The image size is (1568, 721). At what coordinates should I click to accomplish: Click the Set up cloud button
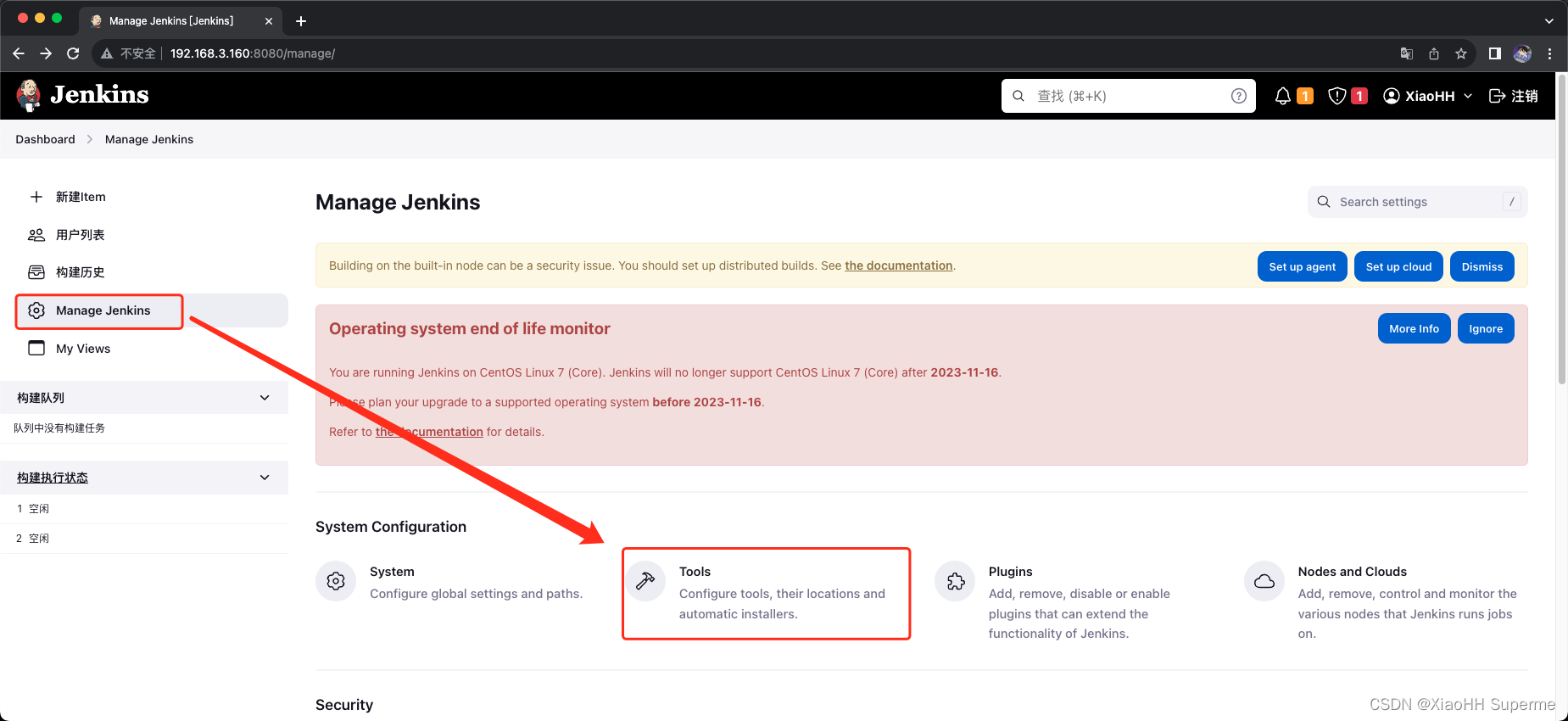(1398, 266)
